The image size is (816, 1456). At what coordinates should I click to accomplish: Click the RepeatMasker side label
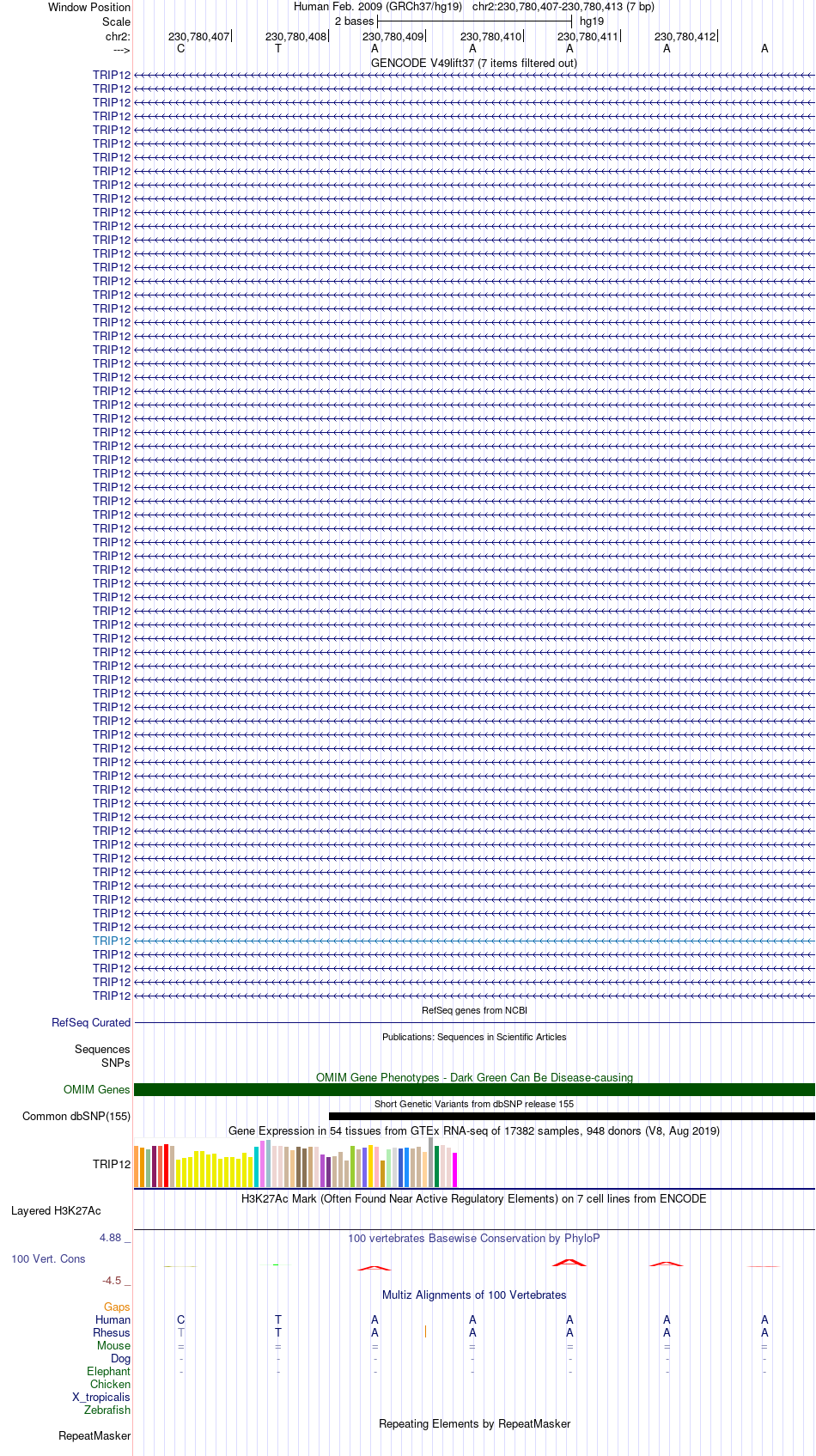coord(94,1435)
